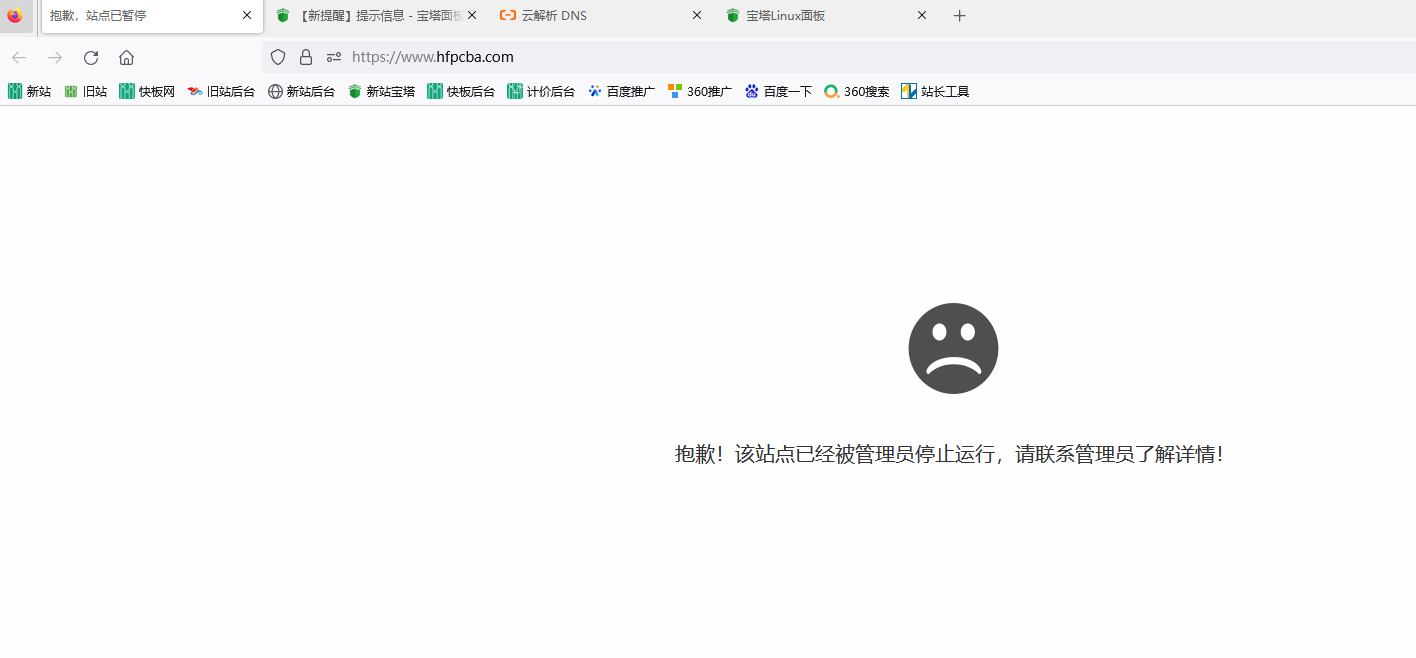Image resolution: width=1416 pixels, height=658 pixels.
Task: Open the 快板后台 bookmark
Action: tap(461, 91)
